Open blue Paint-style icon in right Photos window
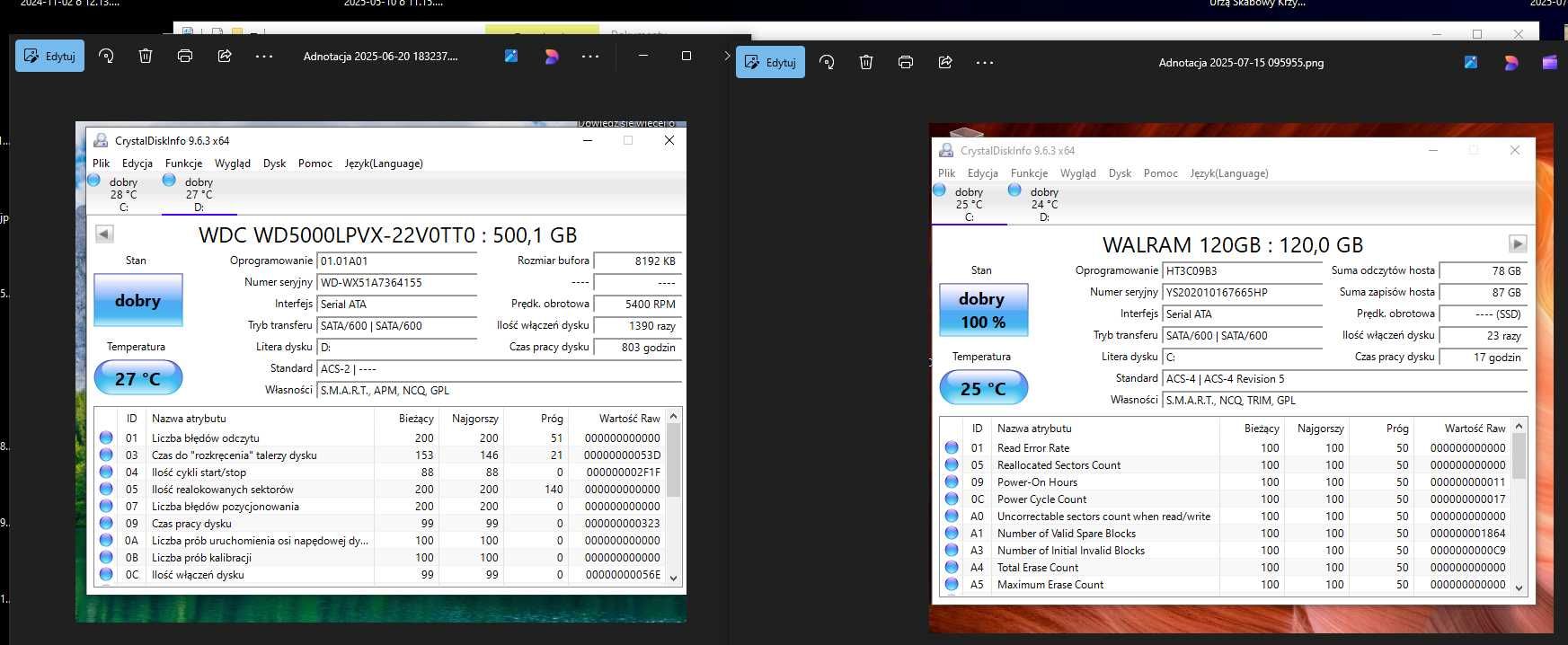The height and width of the screenshot is (645, 1568). pyautogui.click(x=1471, y=62)
